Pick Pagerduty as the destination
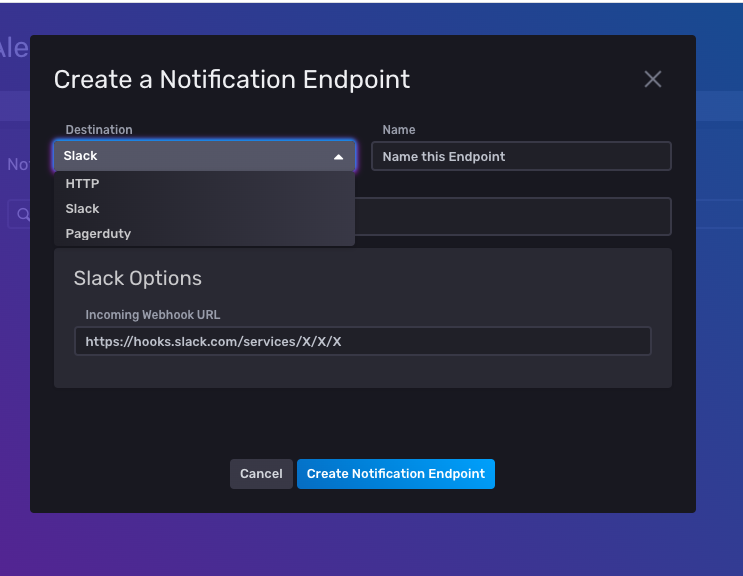Image resolution: width=743 pixels, height=576 pixels. point(204,234)
